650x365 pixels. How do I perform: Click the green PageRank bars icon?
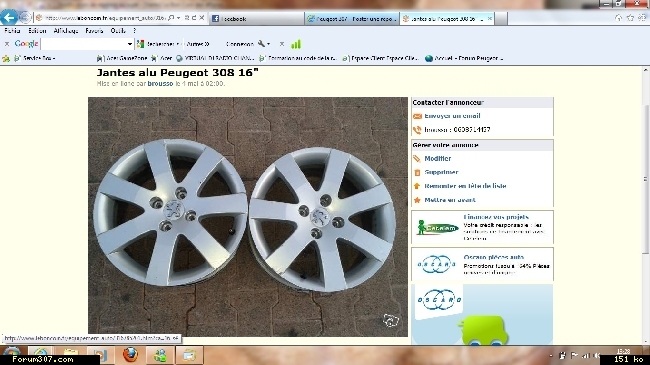pos(296,44)
